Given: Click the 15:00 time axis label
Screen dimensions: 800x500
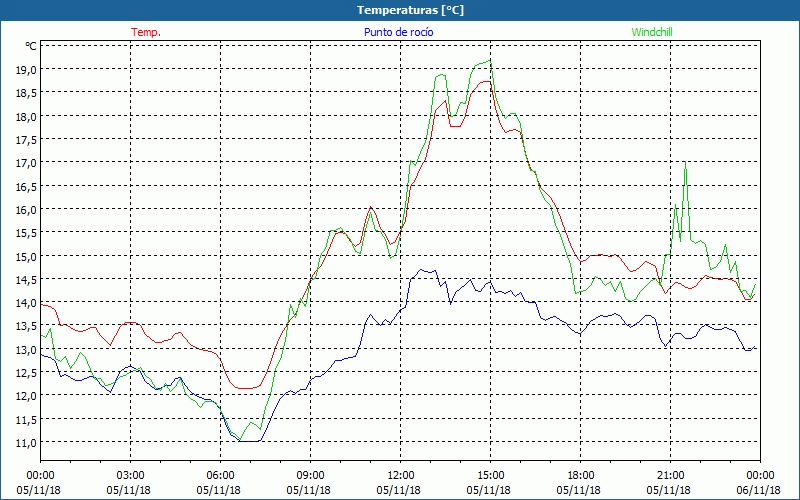Looking at the screenshot, I should pos(490,476).
